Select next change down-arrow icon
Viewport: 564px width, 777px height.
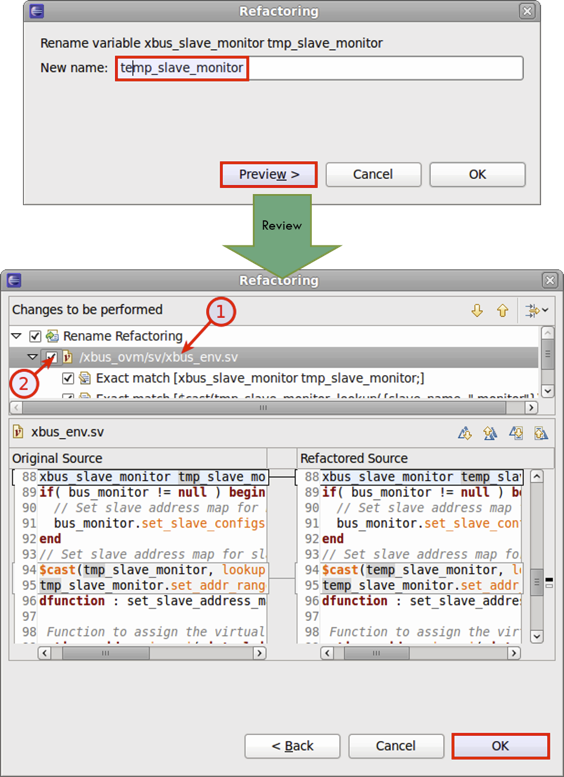[x=477, y=311]
